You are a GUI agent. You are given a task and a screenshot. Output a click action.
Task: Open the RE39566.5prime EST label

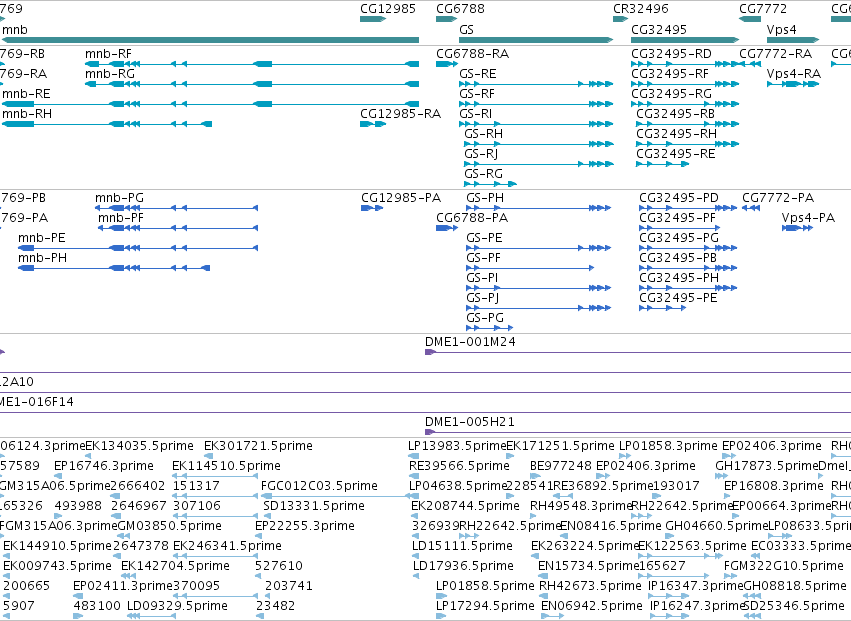(459, 466)
